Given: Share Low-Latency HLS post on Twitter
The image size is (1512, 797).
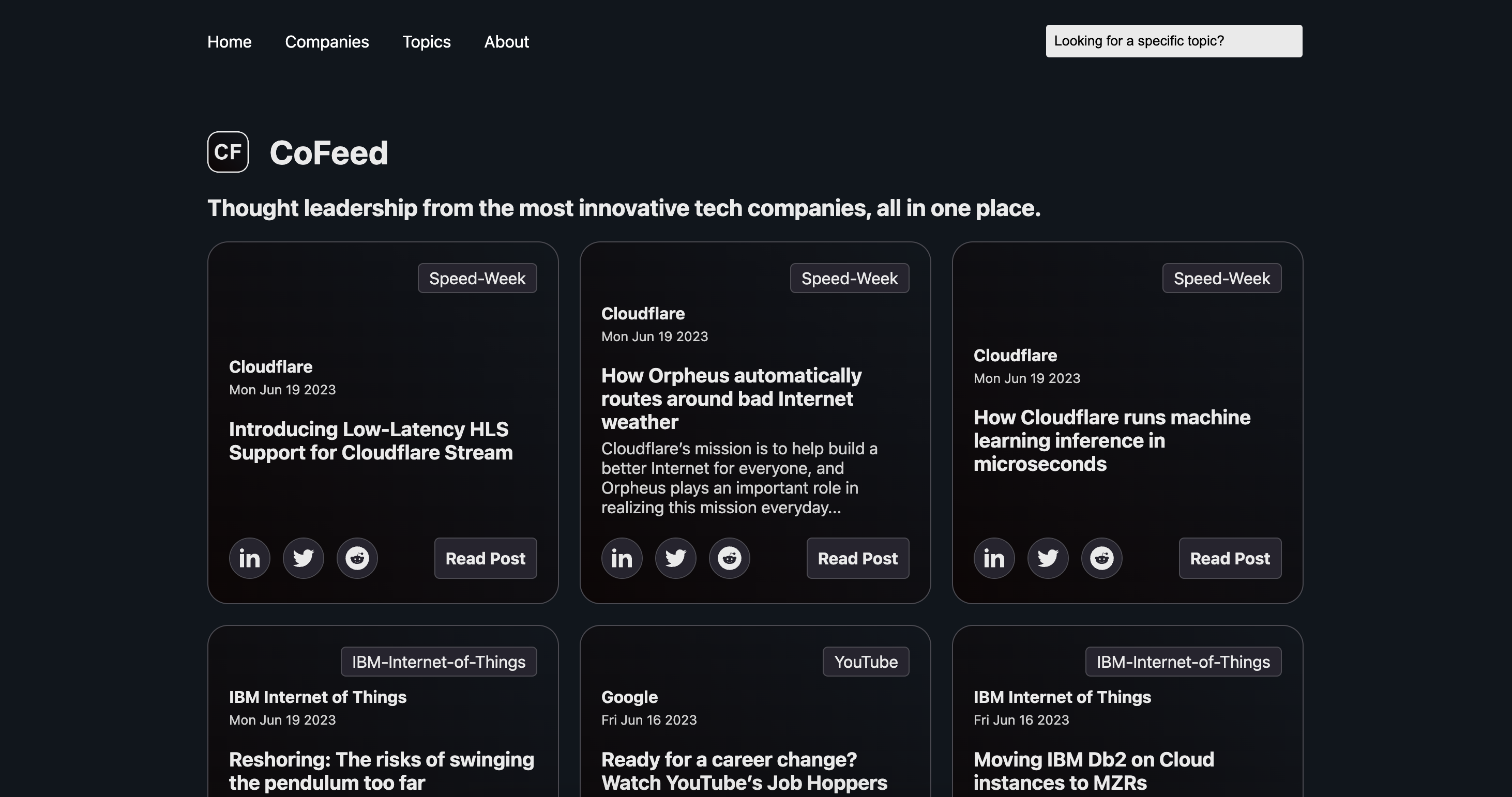Looking at the screenshot, I should point(304,558).
